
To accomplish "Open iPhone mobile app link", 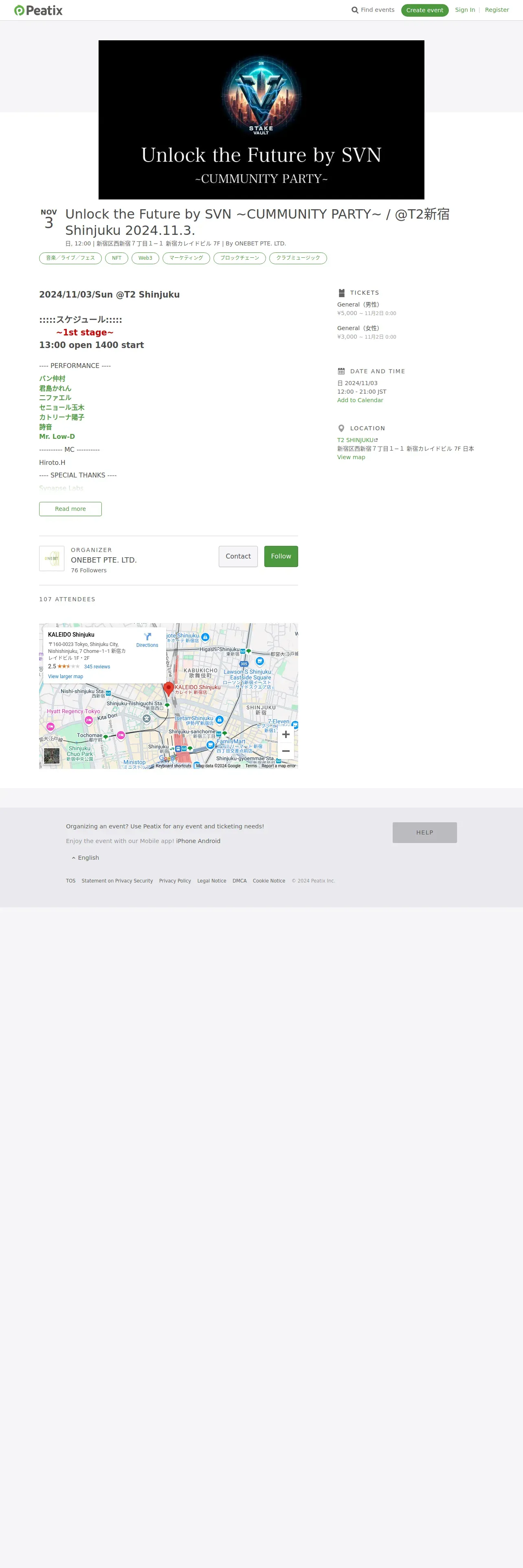I will click(x=186, y=841).
